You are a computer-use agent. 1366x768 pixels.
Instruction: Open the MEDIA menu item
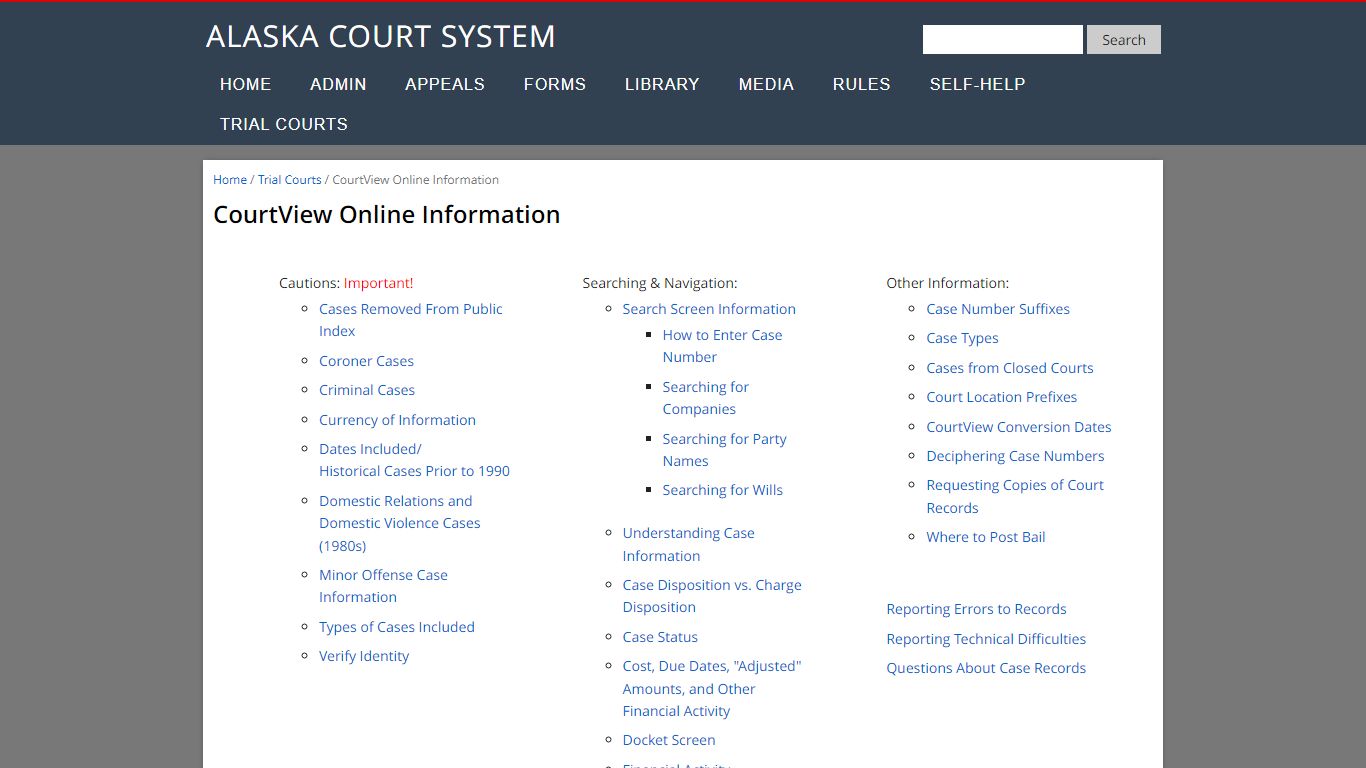(766, 84)
